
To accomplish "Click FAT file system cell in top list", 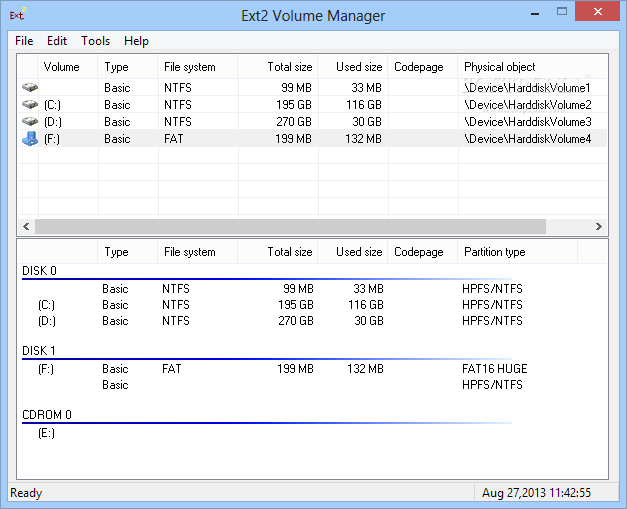I will [x=174, y=139].
